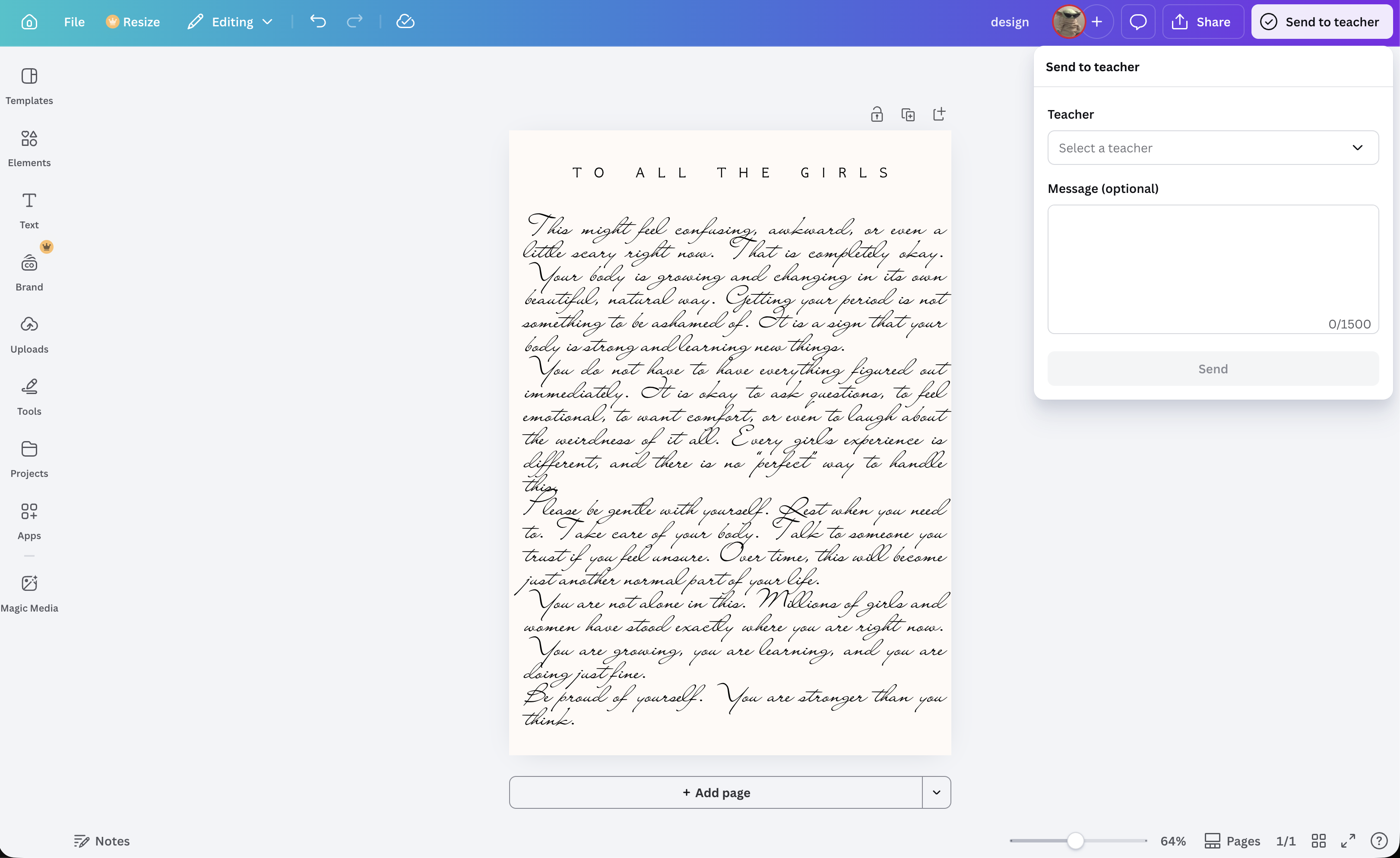Open the File menu
Viewport: 1400px width, 858px height.
(x=74, y=22)
